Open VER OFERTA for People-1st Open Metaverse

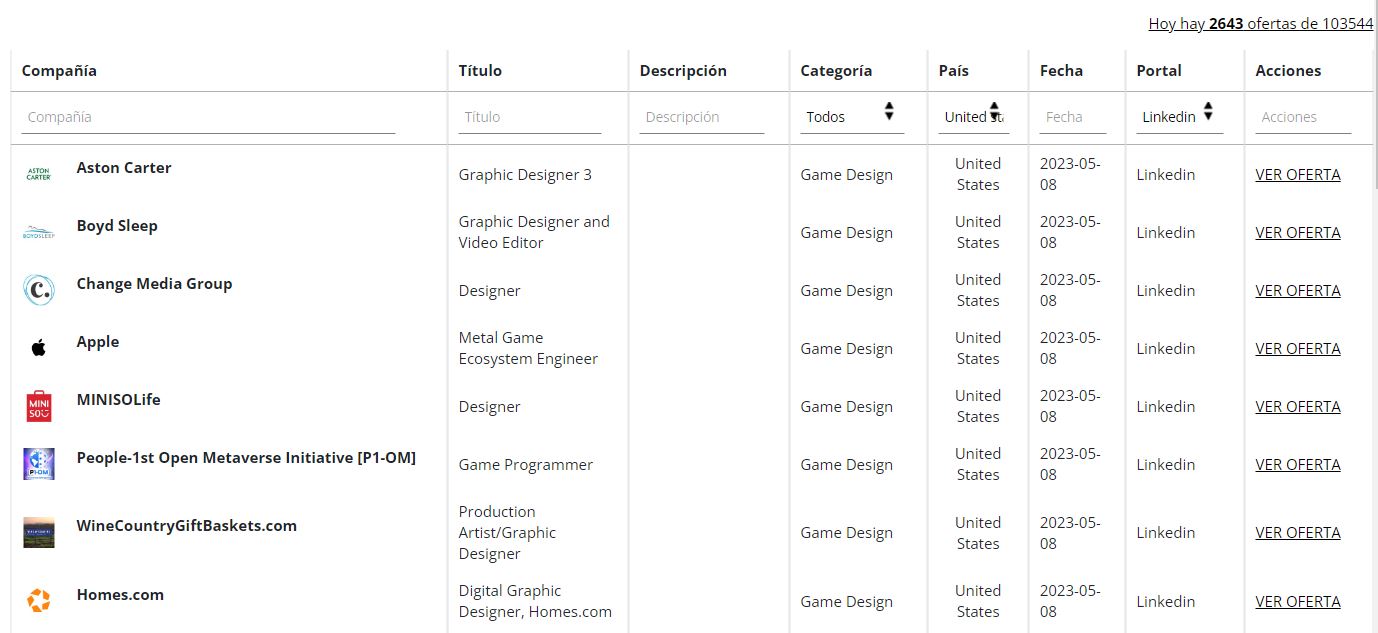[x=1298, y=465]
